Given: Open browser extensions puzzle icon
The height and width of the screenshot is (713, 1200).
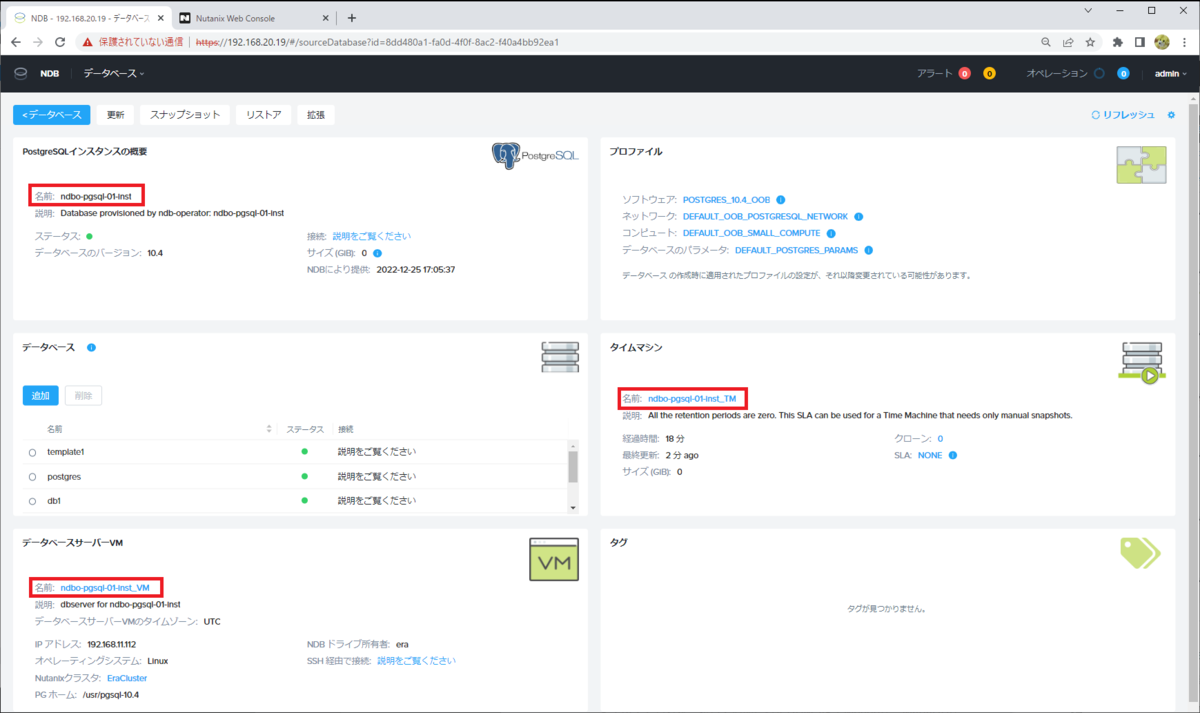Looking at the screenshot, I should (1117, 42).
